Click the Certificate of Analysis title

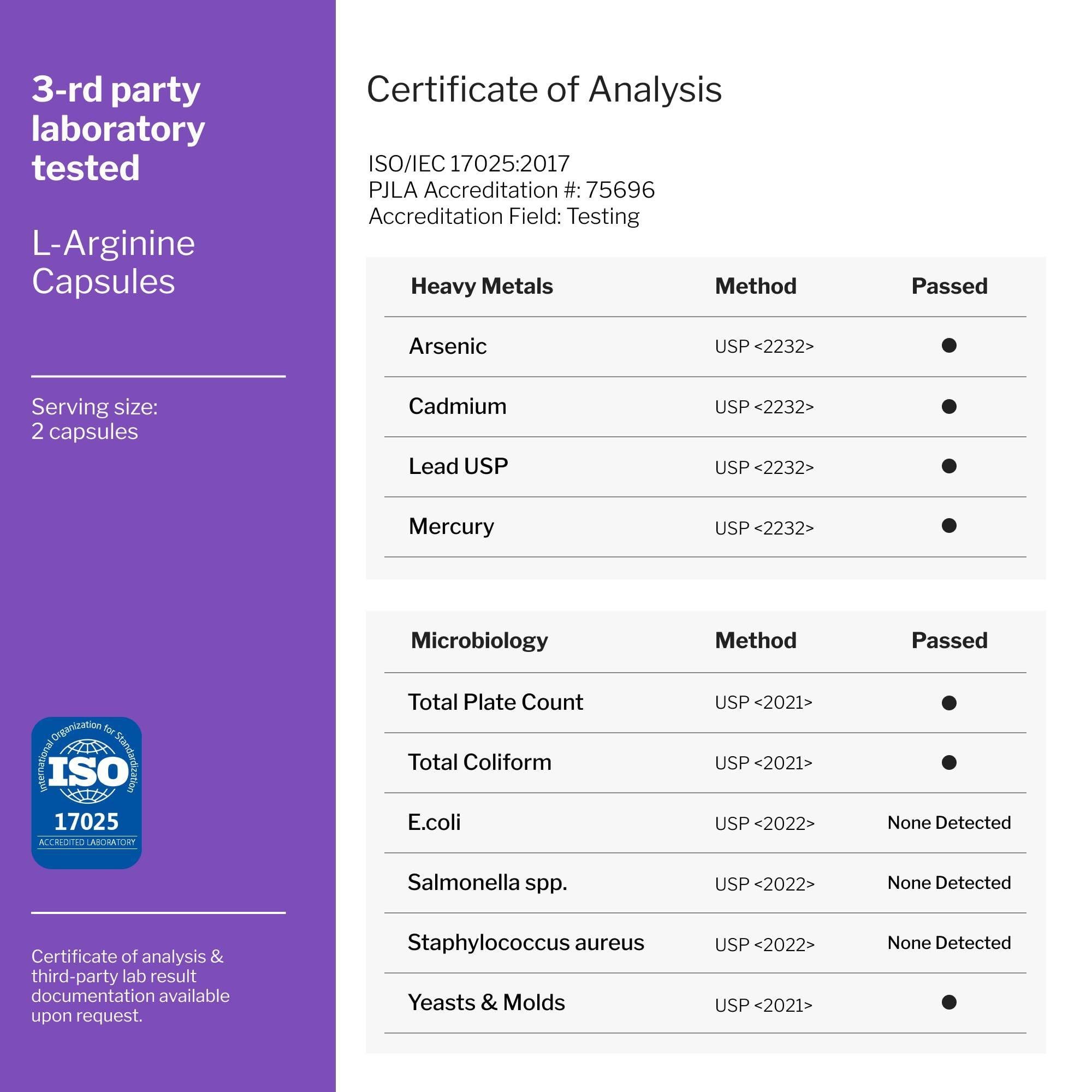[544, 90]
